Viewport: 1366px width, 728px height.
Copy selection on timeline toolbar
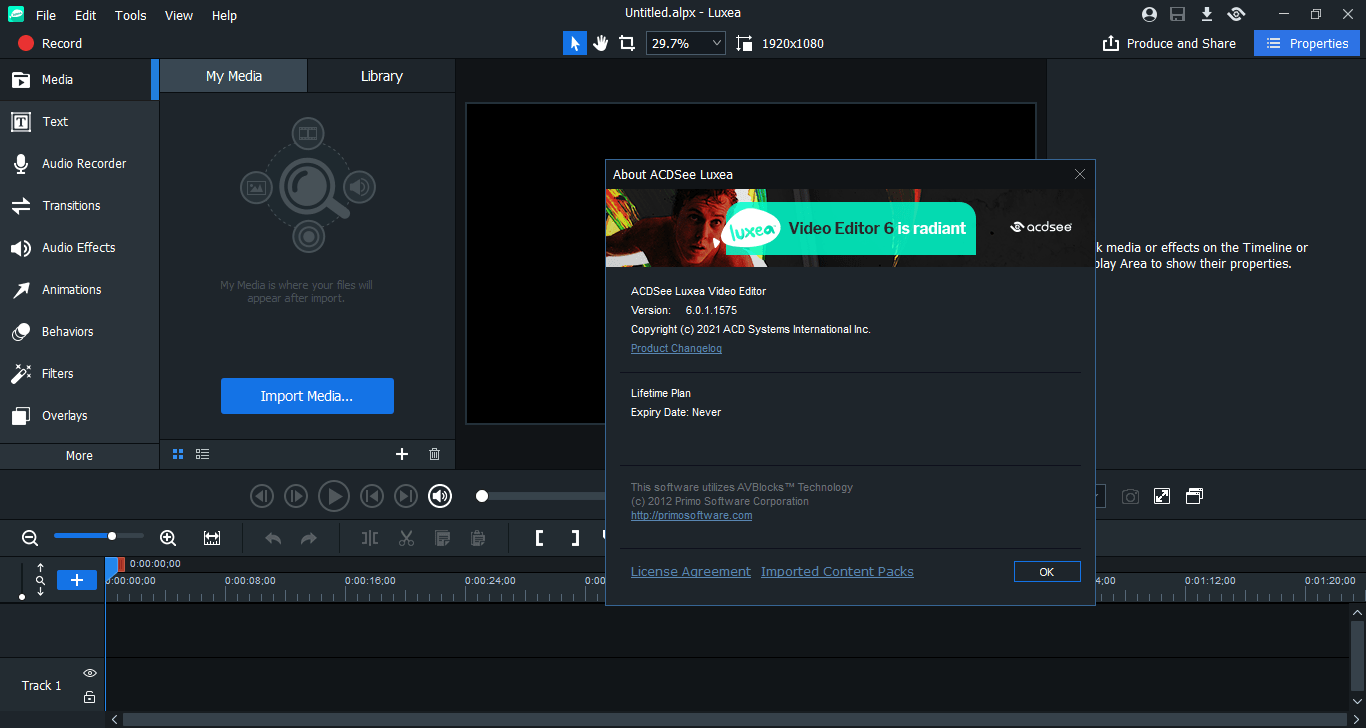tap(442, 538)
